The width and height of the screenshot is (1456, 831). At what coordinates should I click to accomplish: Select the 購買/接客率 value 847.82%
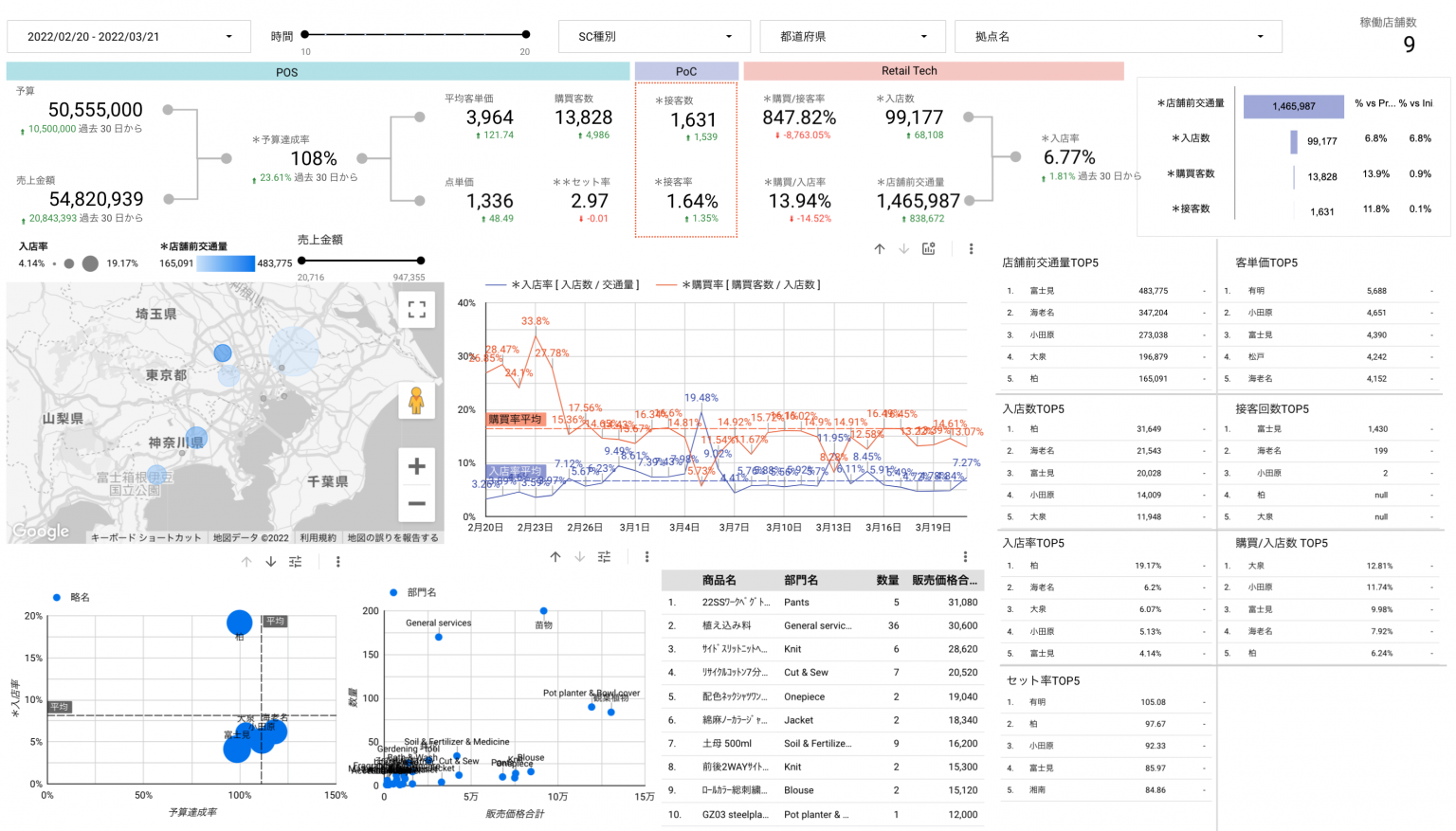pyautogui.click(x=799, y=117)
